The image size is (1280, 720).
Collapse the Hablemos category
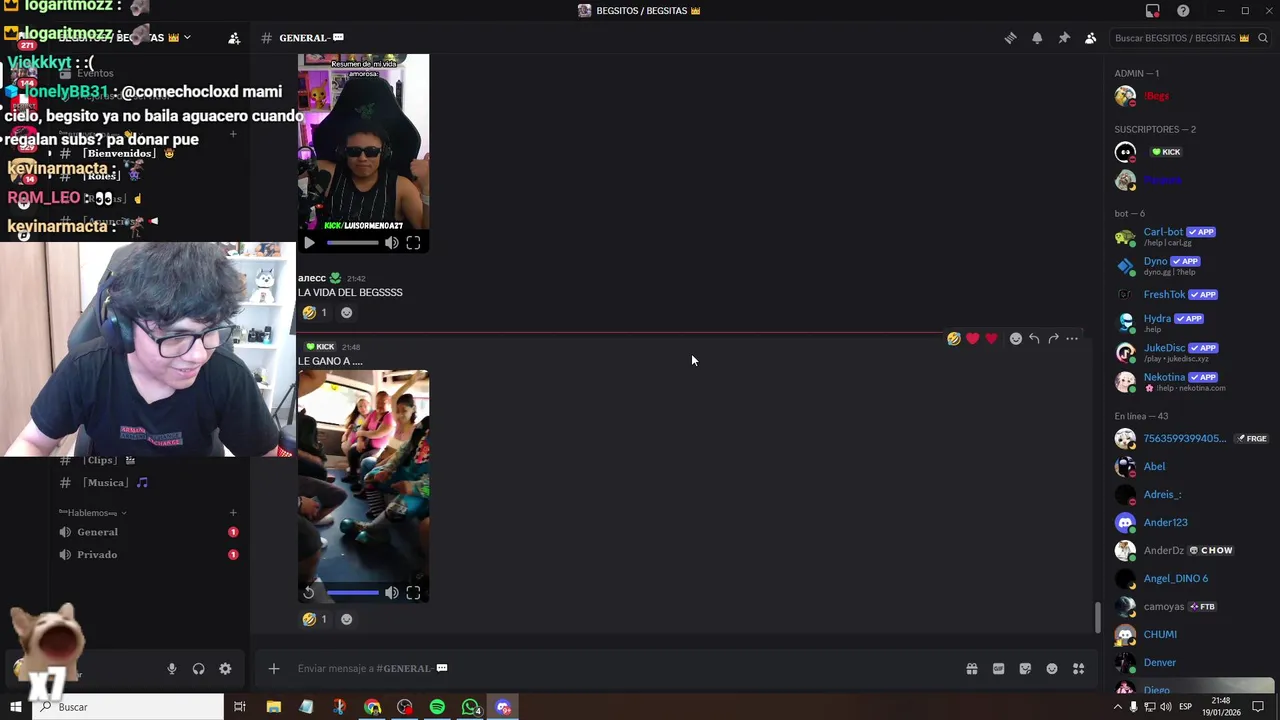pos(92,513)
